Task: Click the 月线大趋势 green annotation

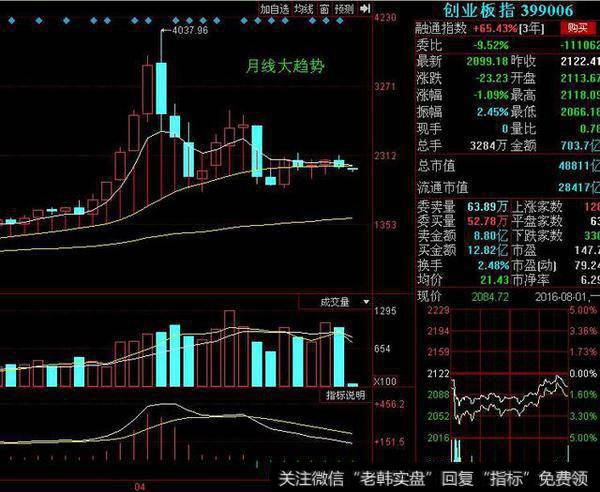Action: point(285,66)
